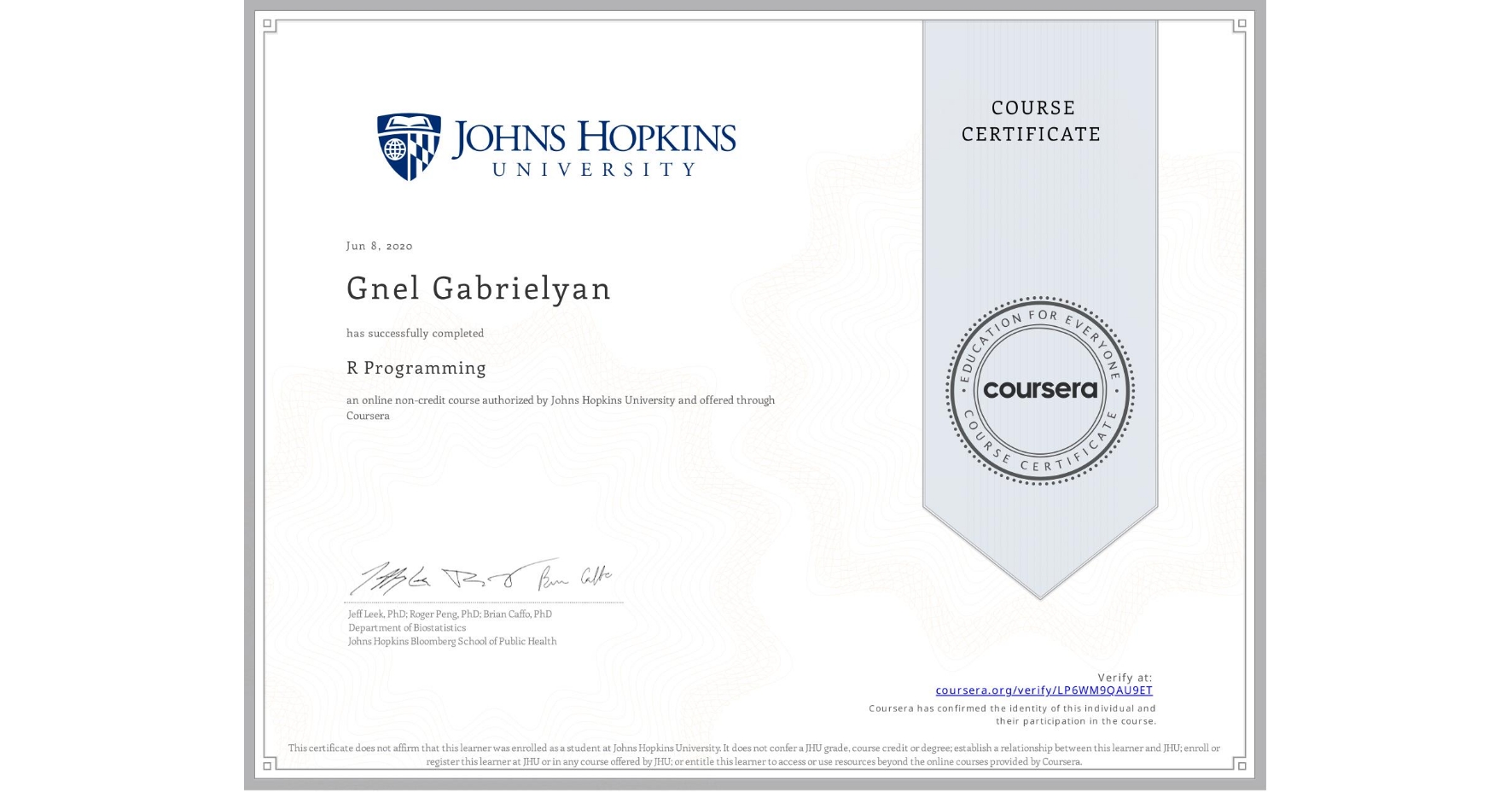
Task: Click the recipient name Gnel Gabrielyan
Action: [x=479, y=288]
